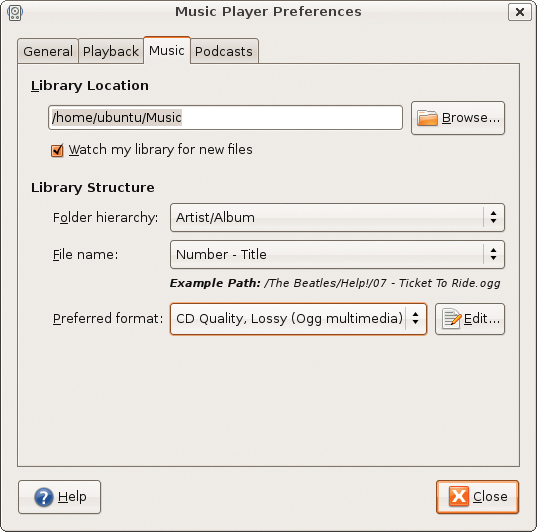Open the Folder hierarchy Artist/Album dropdown
Screen dimensions: 537x532
[337, 218]
